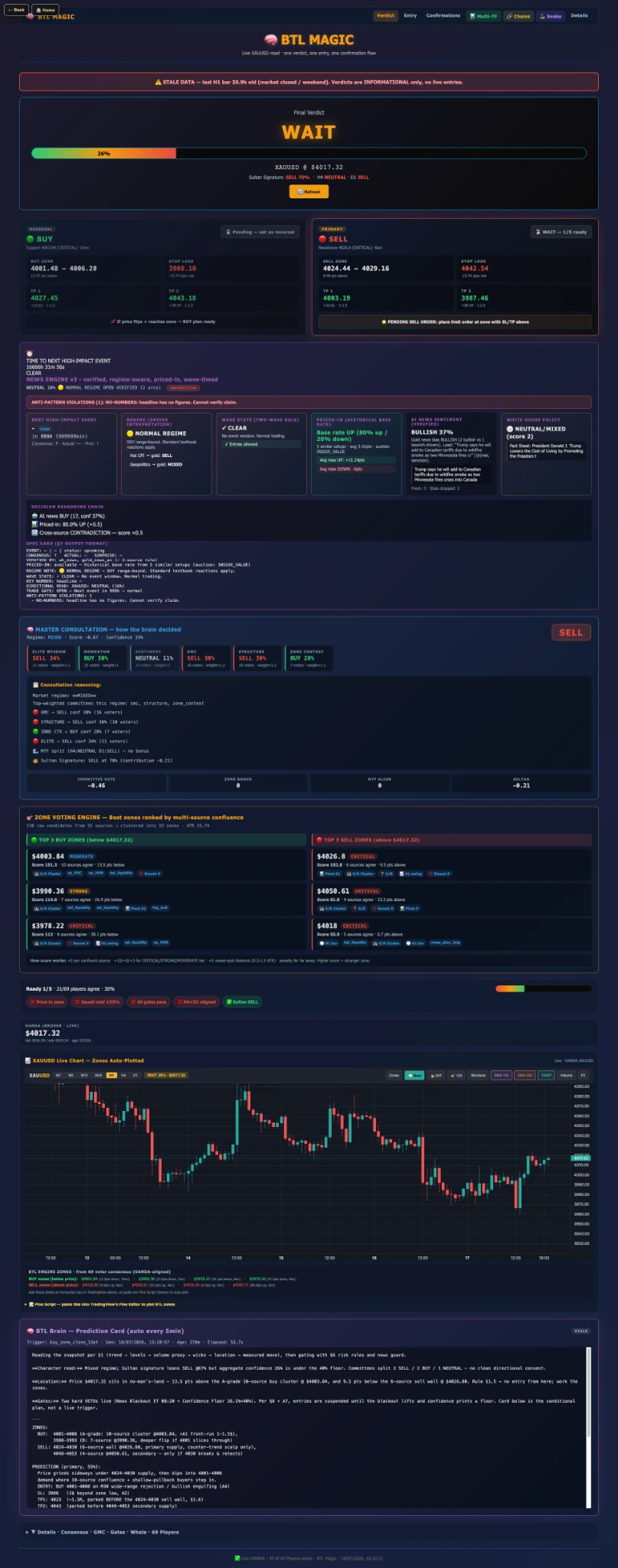Toggle the Volume chart overlay
Screen dimensions: 618x1568
566,1075
